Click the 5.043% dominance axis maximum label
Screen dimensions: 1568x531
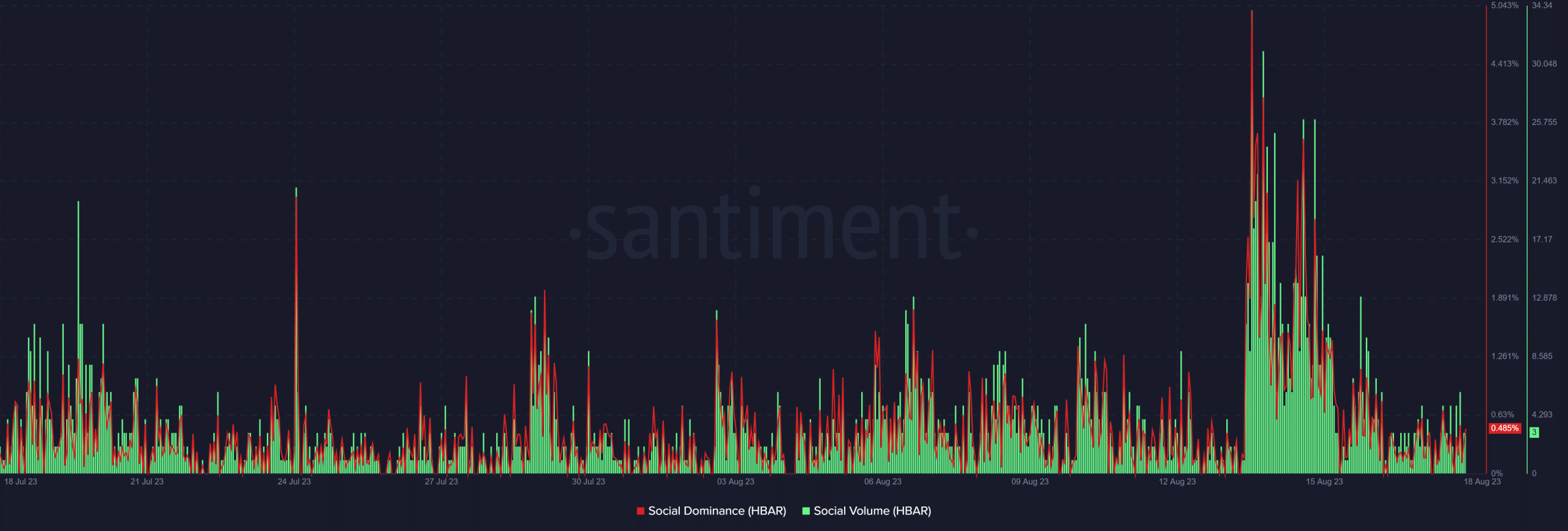click(1504, 6)
